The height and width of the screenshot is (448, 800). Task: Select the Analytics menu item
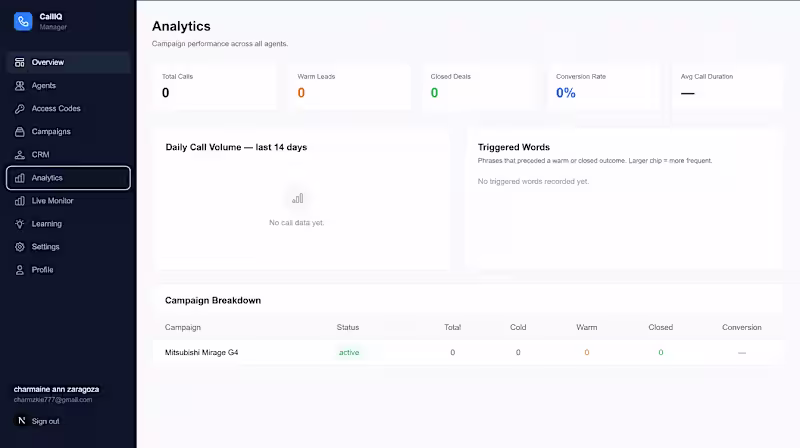click(x=68, y=178)
